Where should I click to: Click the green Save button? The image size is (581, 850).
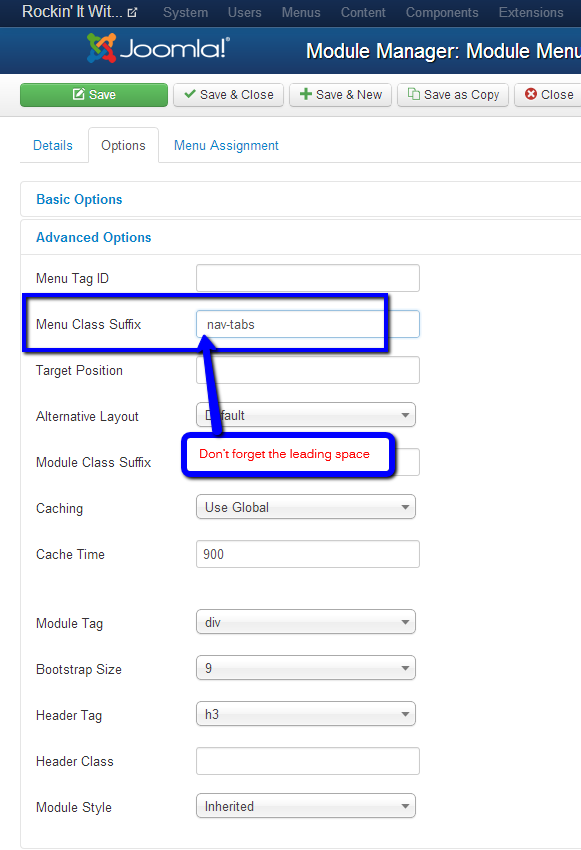pyautogui.click(x=94, y=95)
